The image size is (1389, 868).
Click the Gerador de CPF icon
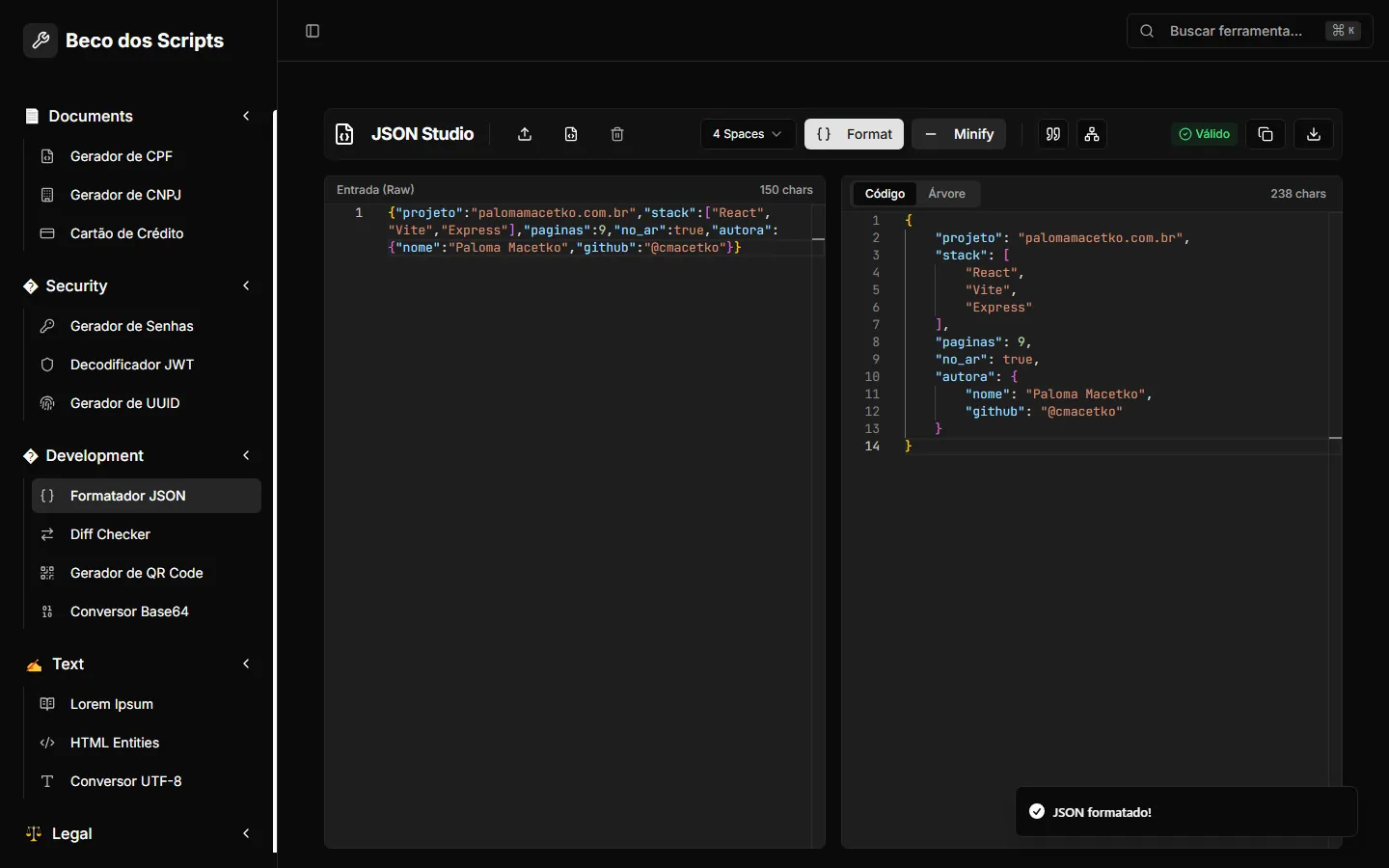pyautogui.click(x=47, y=156)
